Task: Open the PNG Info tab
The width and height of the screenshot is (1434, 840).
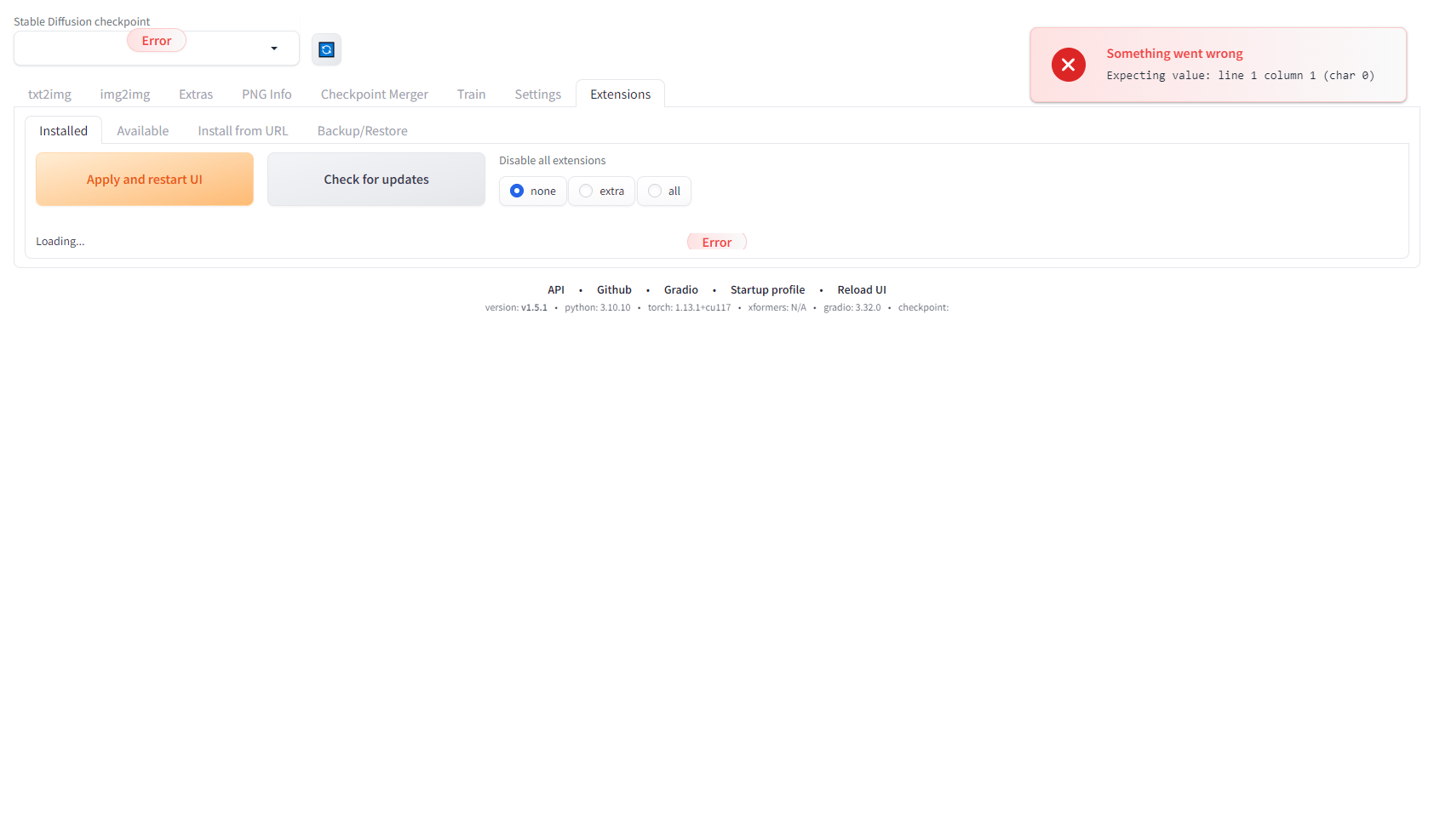Action: pos(267,94)
